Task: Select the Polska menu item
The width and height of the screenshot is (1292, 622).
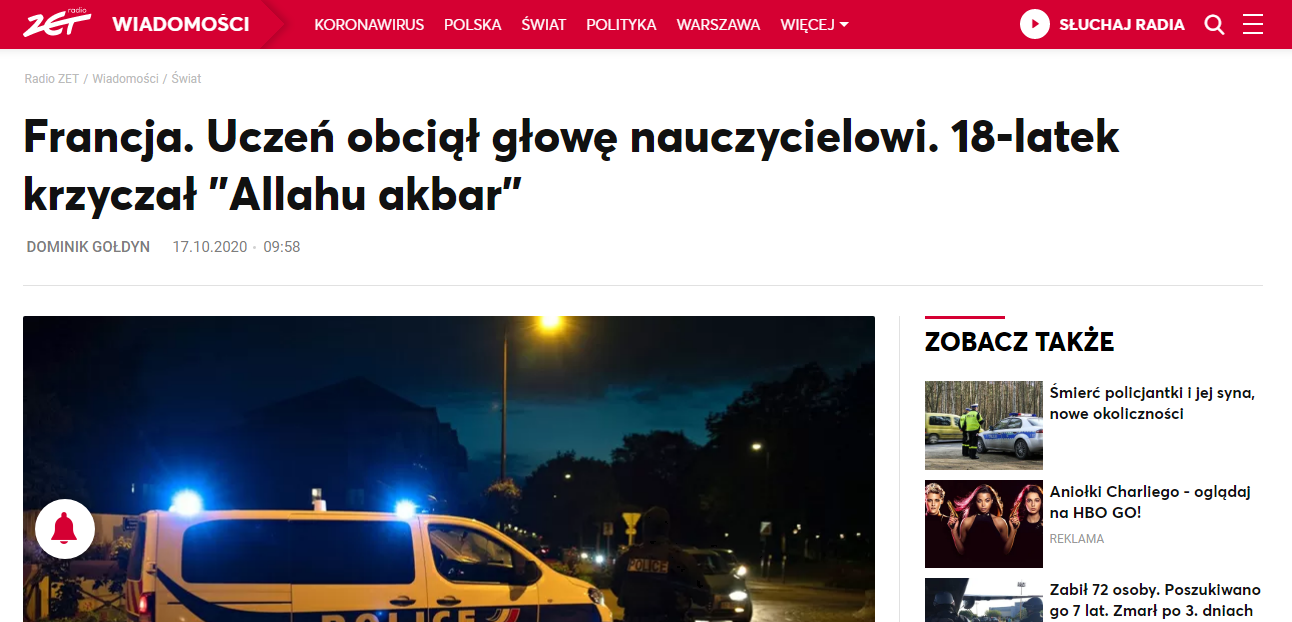Action: 473,25
